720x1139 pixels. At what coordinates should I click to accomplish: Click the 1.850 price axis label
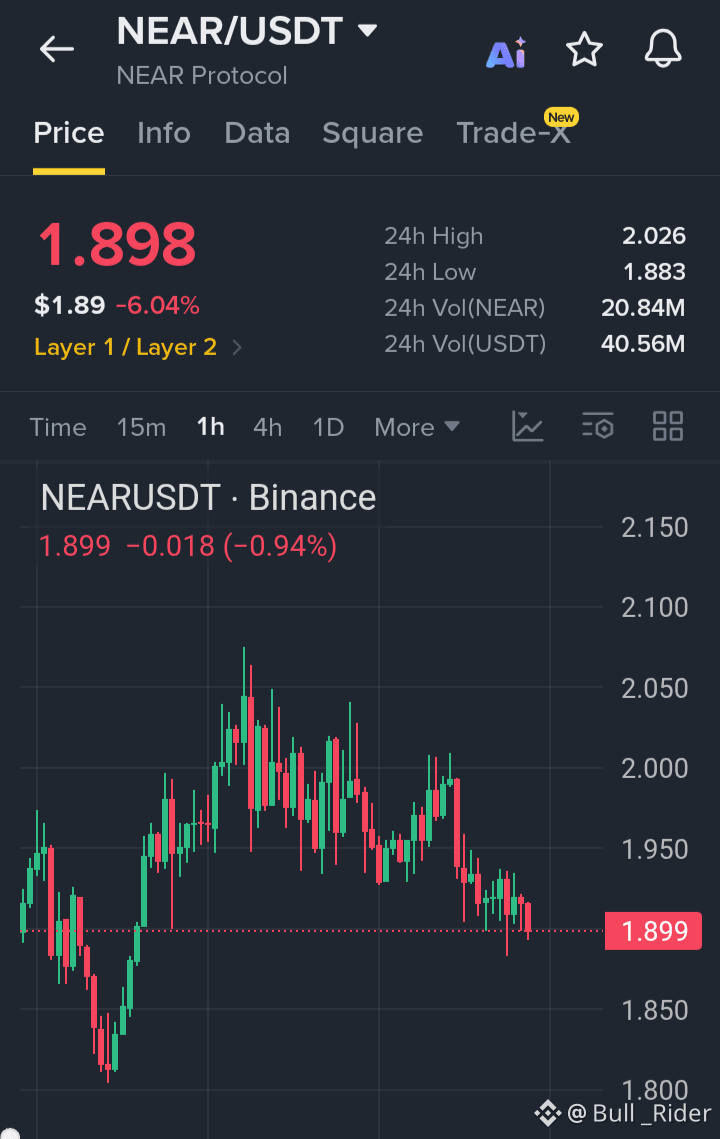click(655, 1010)
